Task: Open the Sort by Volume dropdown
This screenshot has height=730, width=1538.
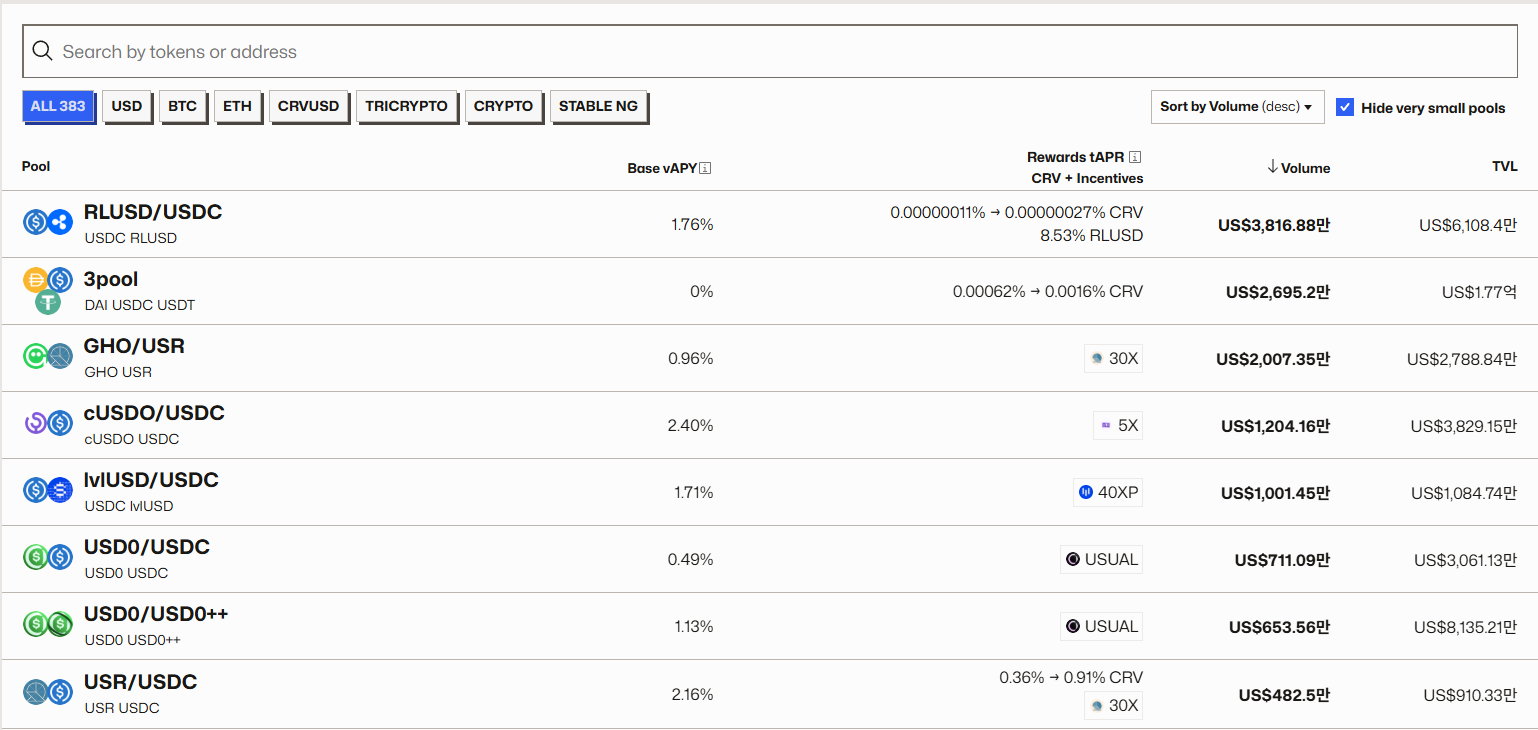Action: click(1237, 107)
